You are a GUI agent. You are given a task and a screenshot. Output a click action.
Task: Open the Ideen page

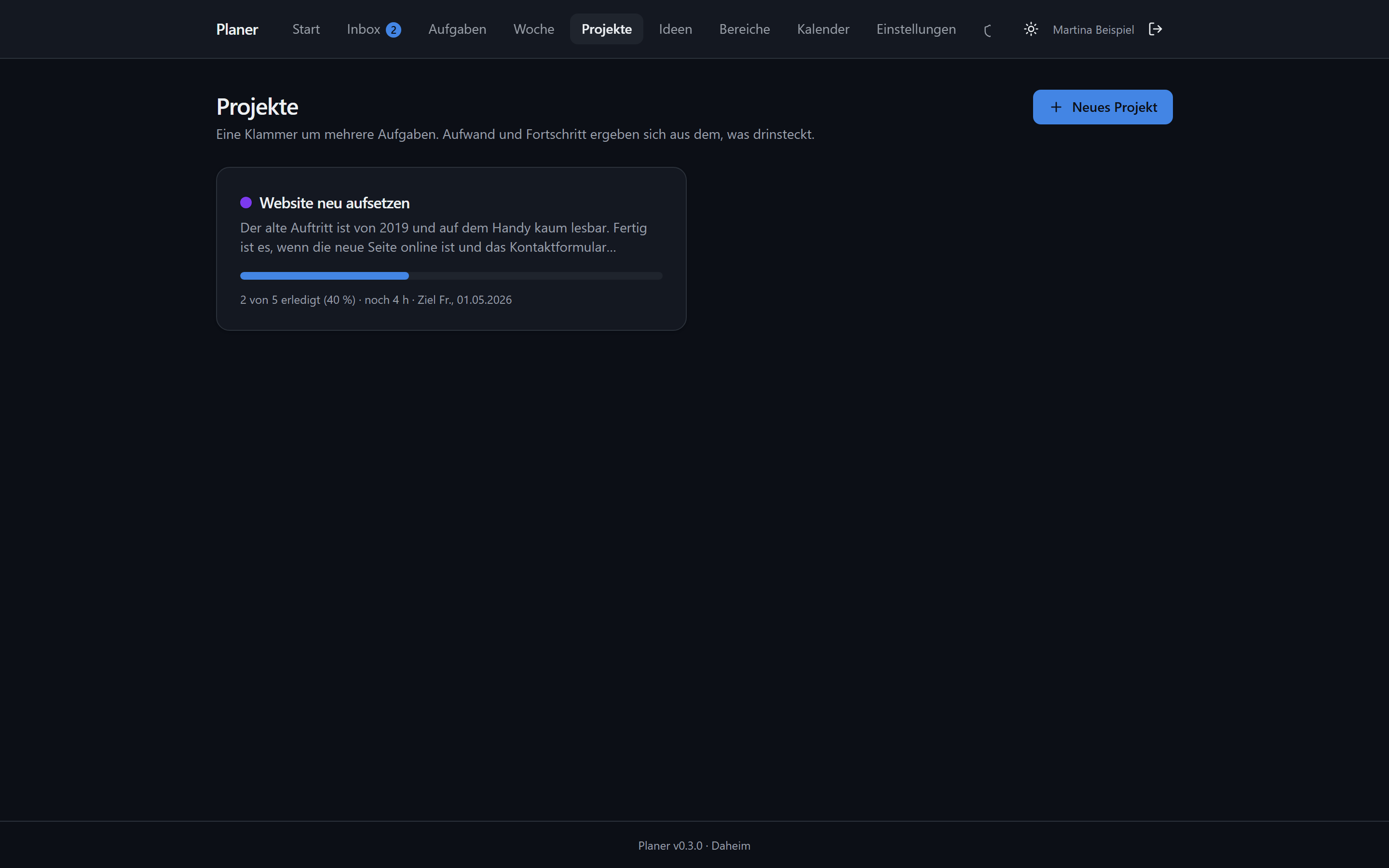[x=675, y=29]
